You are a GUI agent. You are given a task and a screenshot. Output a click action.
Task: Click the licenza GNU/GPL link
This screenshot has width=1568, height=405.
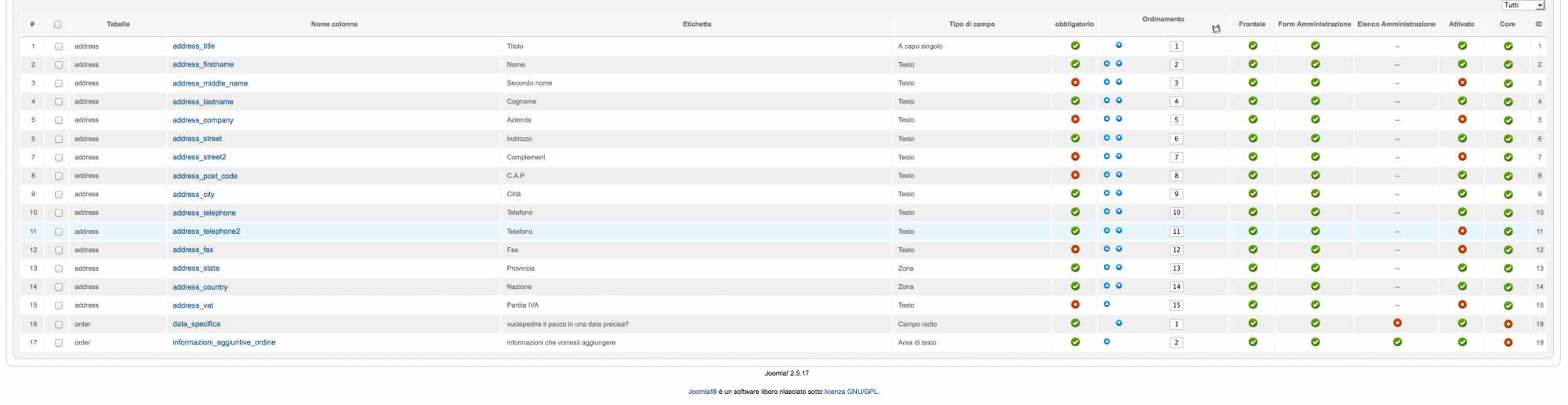851,392
